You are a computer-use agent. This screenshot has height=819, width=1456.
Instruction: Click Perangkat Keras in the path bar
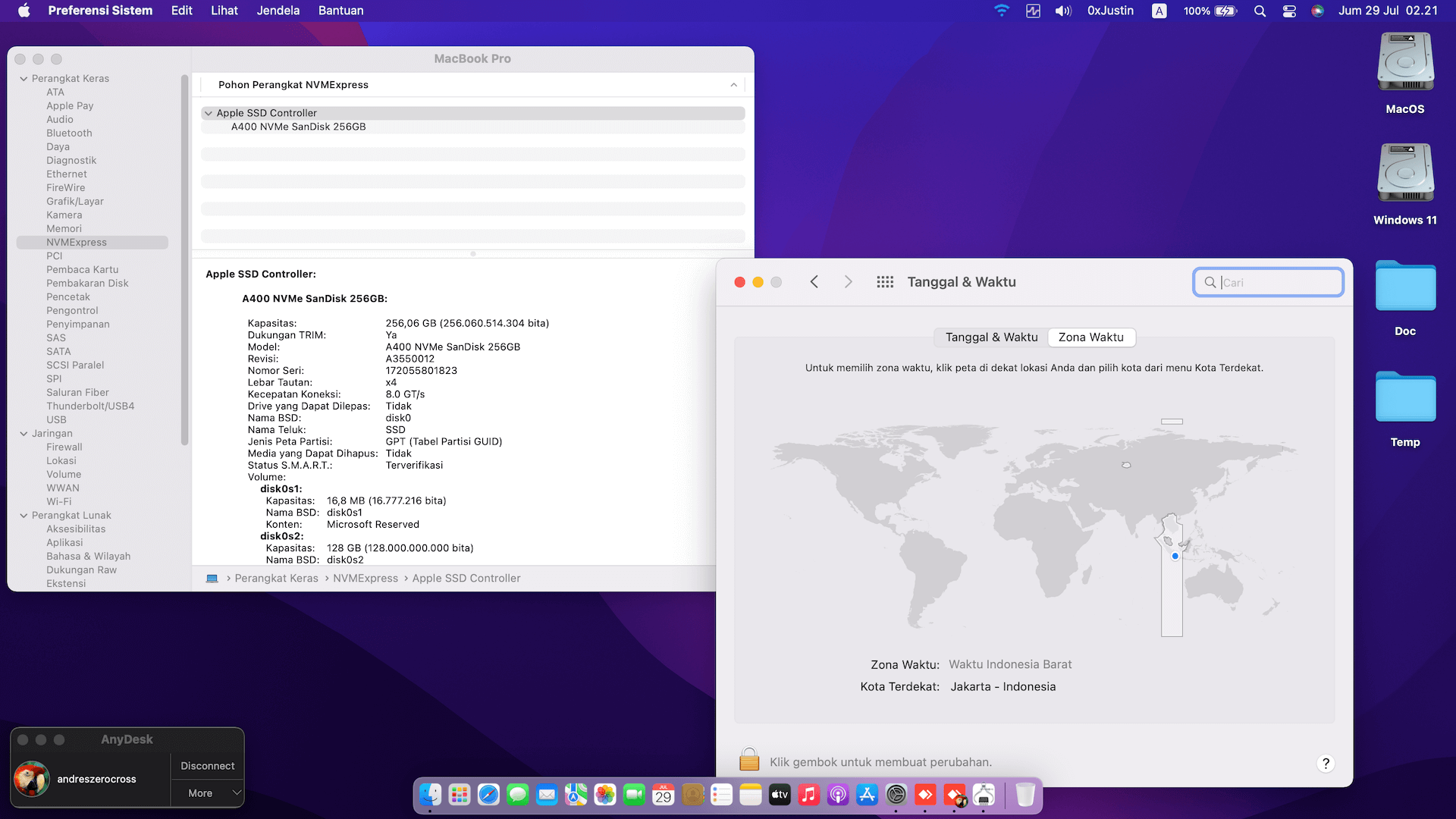pos(276,579)
